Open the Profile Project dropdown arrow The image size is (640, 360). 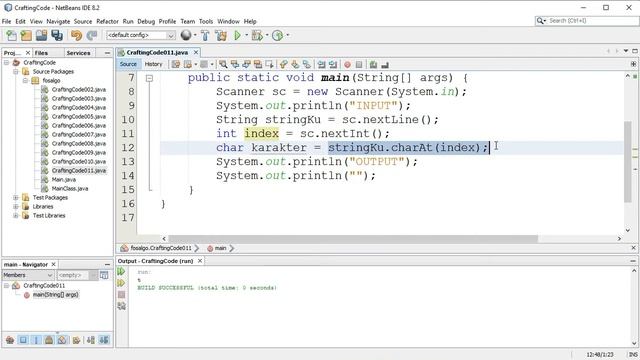pyautogui.click(x=288, y=35)
